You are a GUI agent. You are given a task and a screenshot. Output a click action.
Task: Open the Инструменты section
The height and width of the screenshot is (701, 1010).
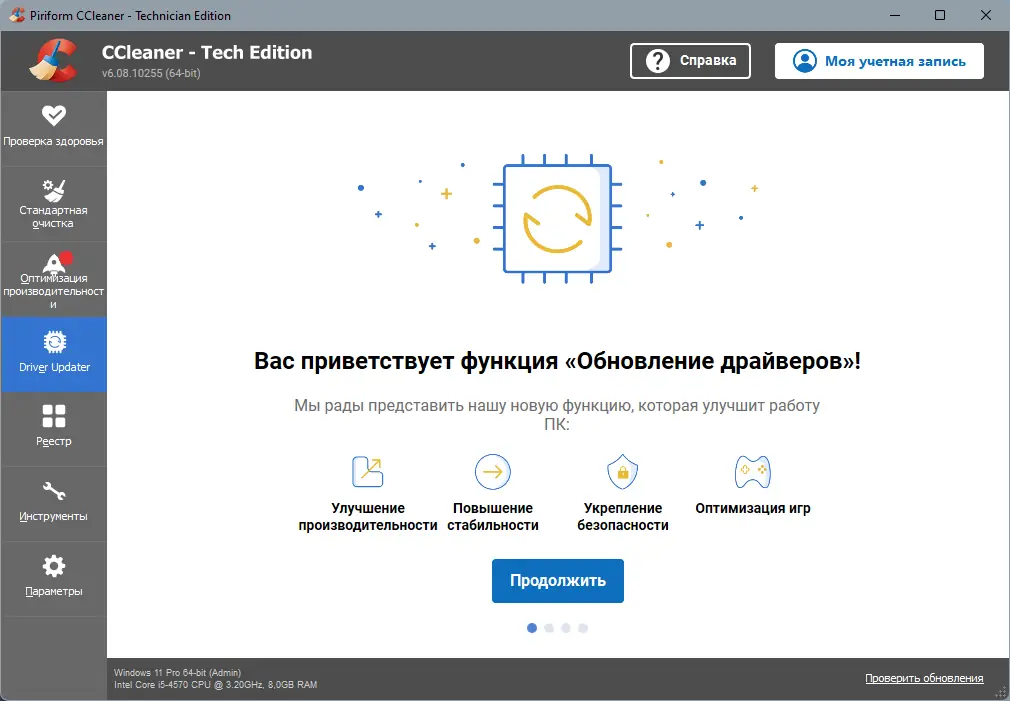point(54,502)
